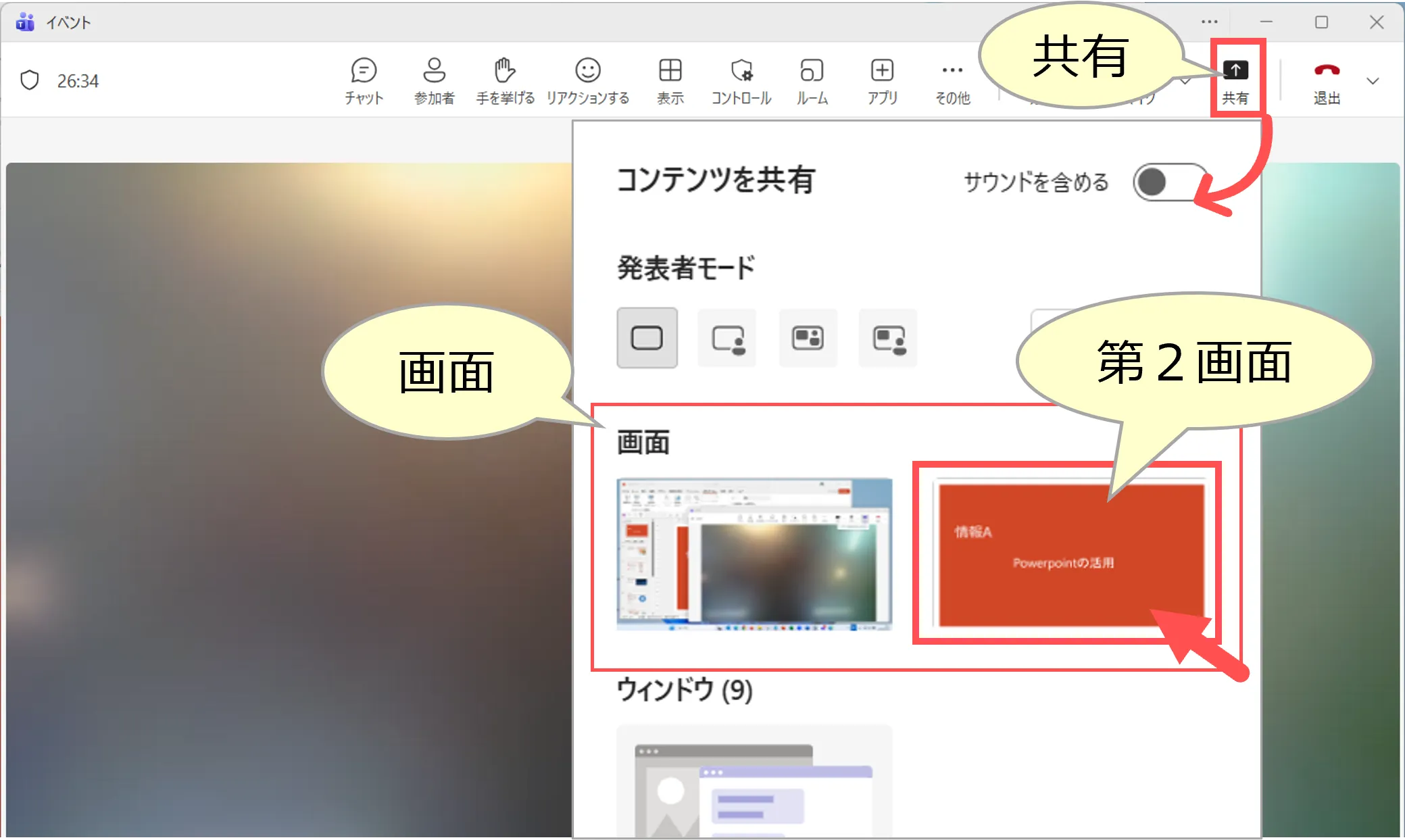Image resolution: width=1405 pixels, height=840 pixels.
Task: Click the アプリ add apps icon
Action: click(882, 80)
